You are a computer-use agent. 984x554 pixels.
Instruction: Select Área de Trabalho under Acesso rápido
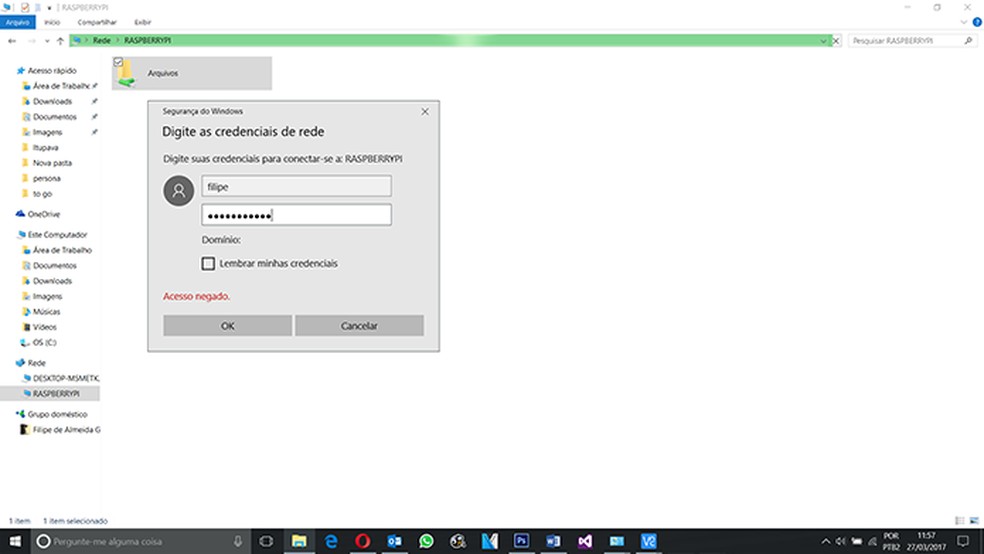click(x=60, y=86)
